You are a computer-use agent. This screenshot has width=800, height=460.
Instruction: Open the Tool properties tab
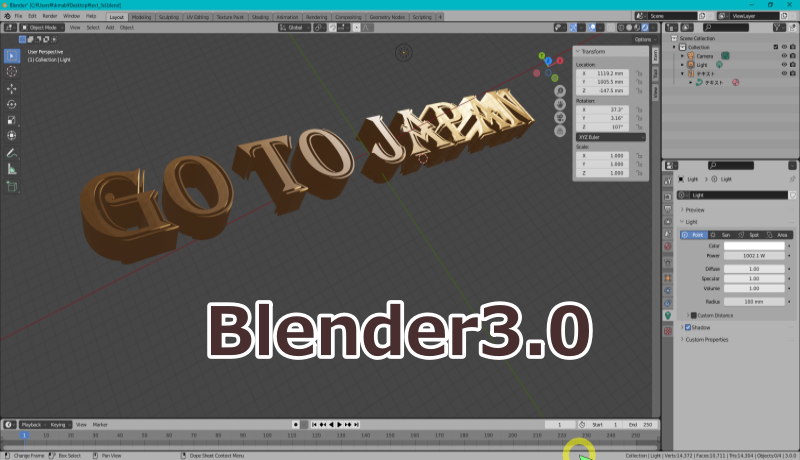click(668, 181)
